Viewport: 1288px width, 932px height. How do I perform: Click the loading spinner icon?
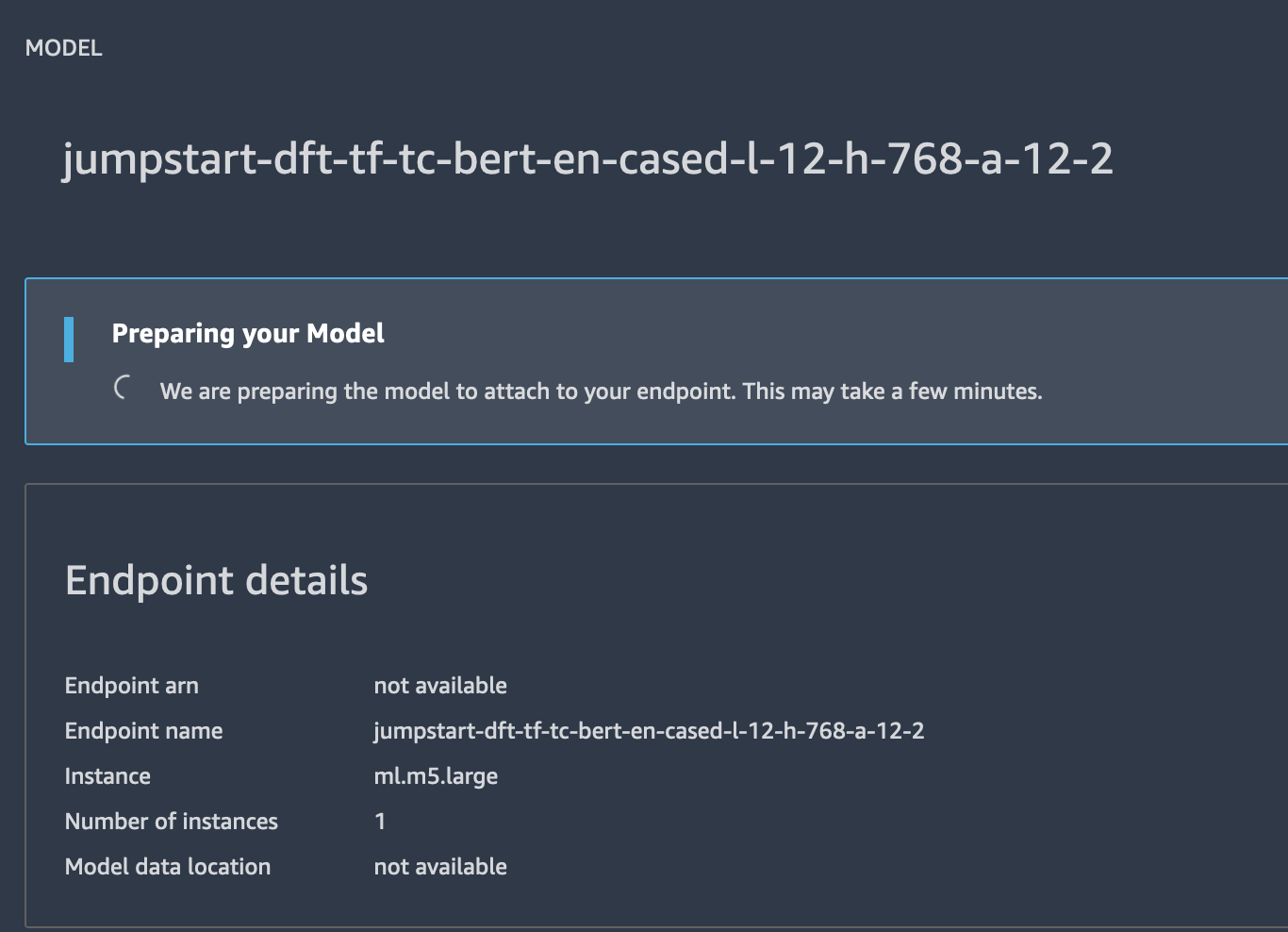(x=121, y=388)
